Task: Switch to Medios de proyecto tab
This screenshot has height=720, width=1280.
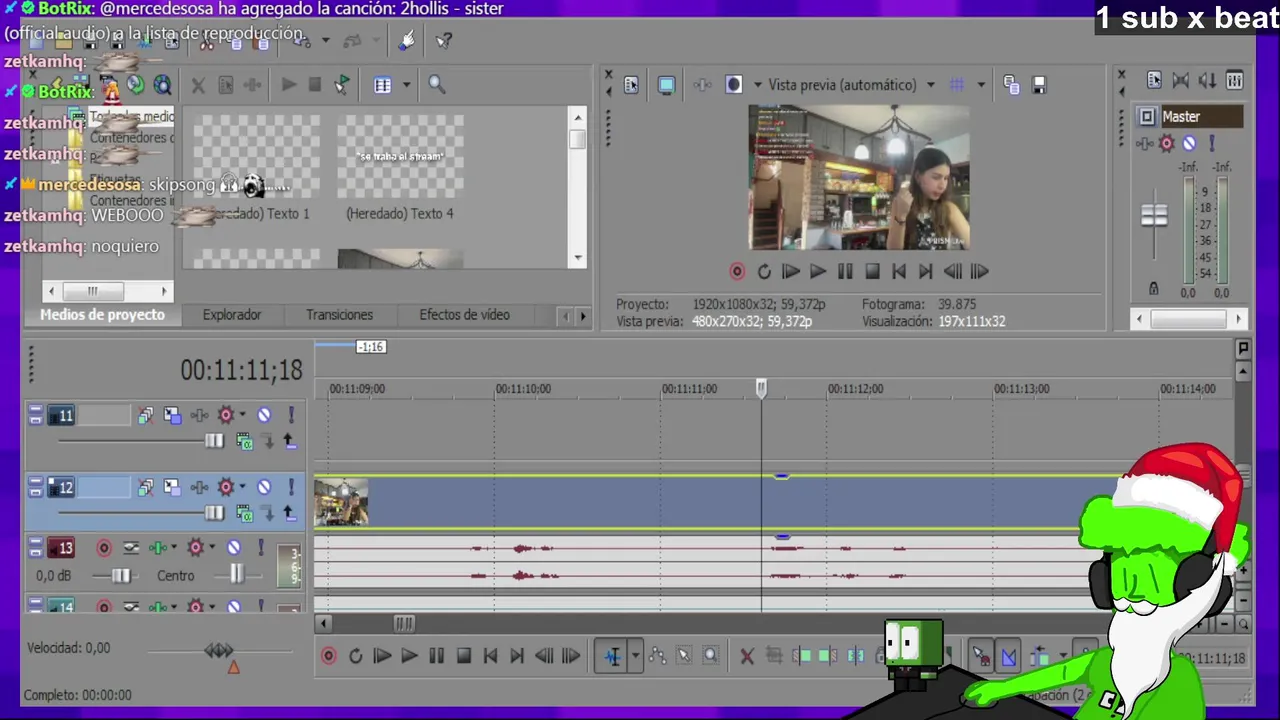Action: pos(102,315)
